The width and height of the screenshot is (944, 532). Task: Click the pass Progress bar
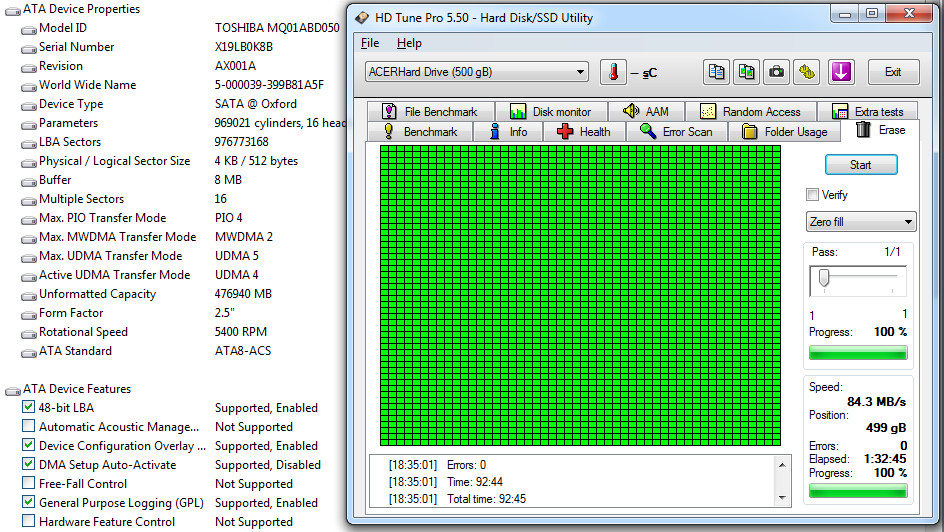click(x=858, y=353)
